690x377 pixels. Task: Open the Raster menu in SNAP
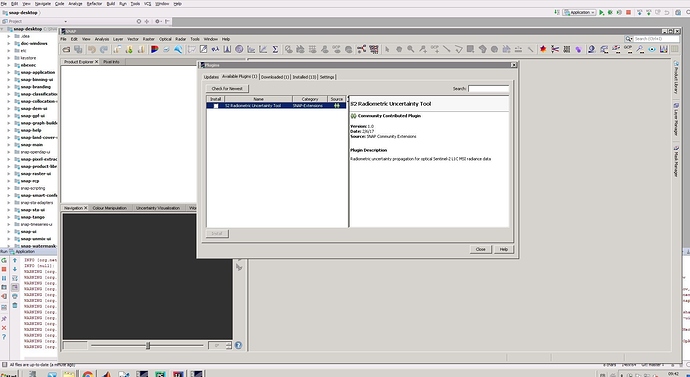149,39
